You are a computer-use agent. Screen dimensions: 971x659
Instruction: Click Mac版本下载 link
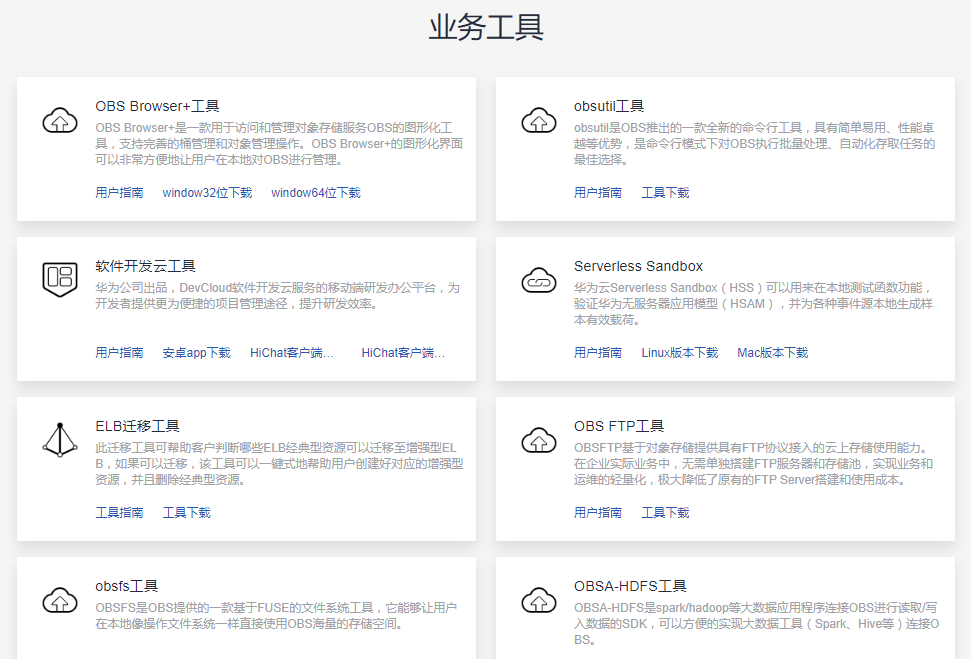click(772, 352)
